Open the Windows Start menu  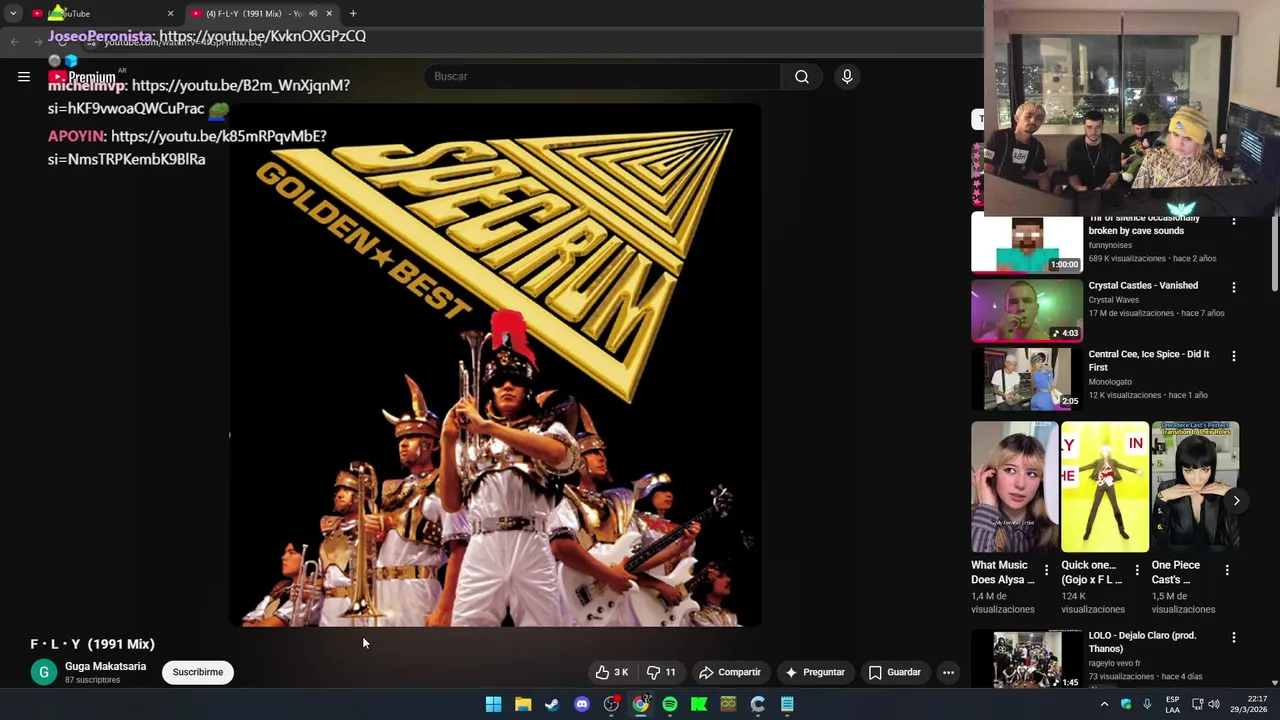pos(493,704)
